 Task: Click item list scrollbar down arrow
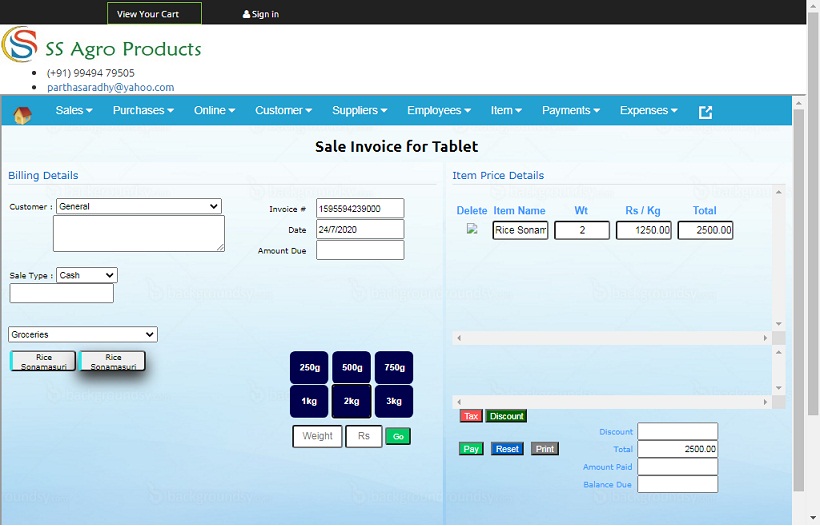pos(779,324)
